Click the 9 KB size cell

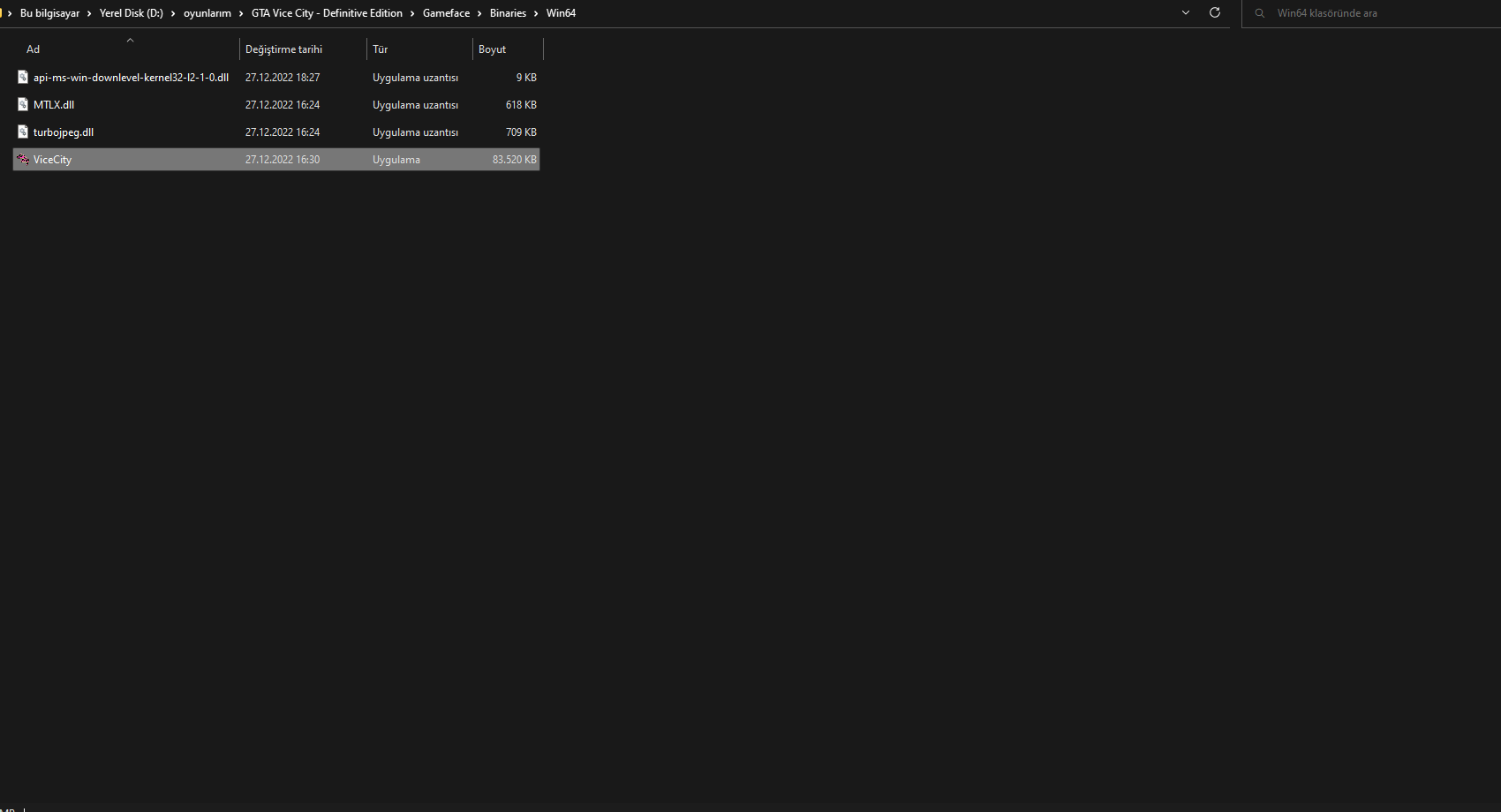click(526, 78)
